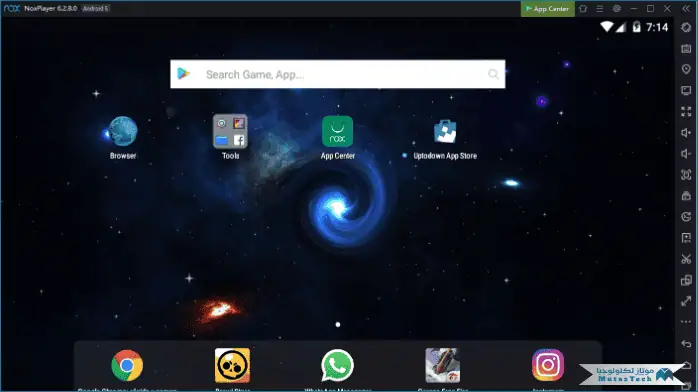This screenshot has height=392, width=698.
Task: Click the Google Play logo in search bar
Action: pyautogui.click(x=183, y=74)
